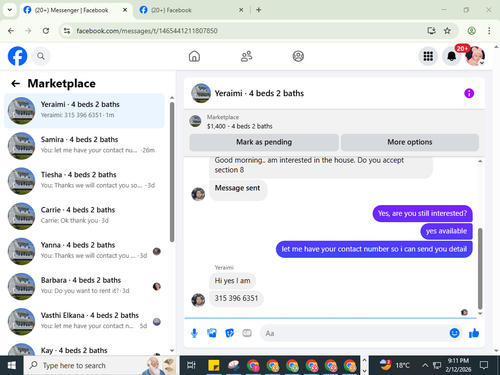500x375 pixels.
Task: Open the weather widget showing 18°C
Action: pyautogui.click(x=395, y=366)
